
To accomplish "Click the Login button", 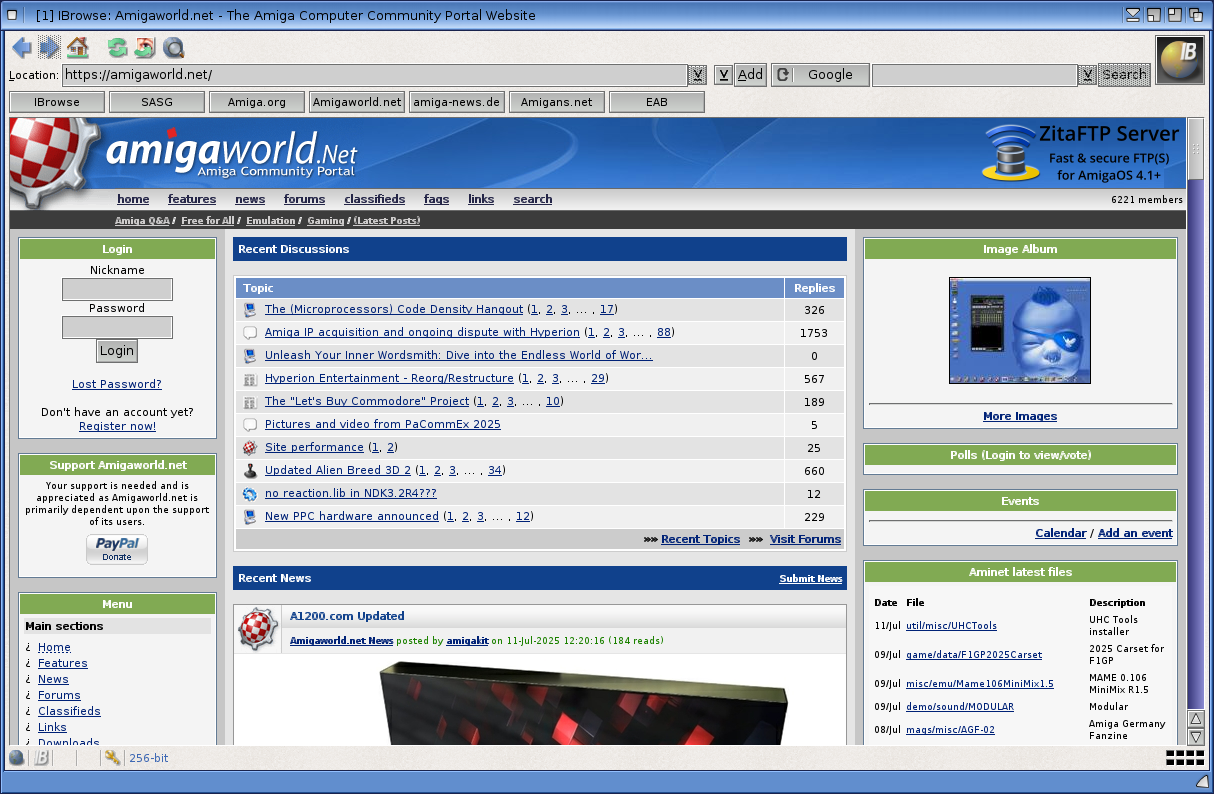I will point(117,351).
